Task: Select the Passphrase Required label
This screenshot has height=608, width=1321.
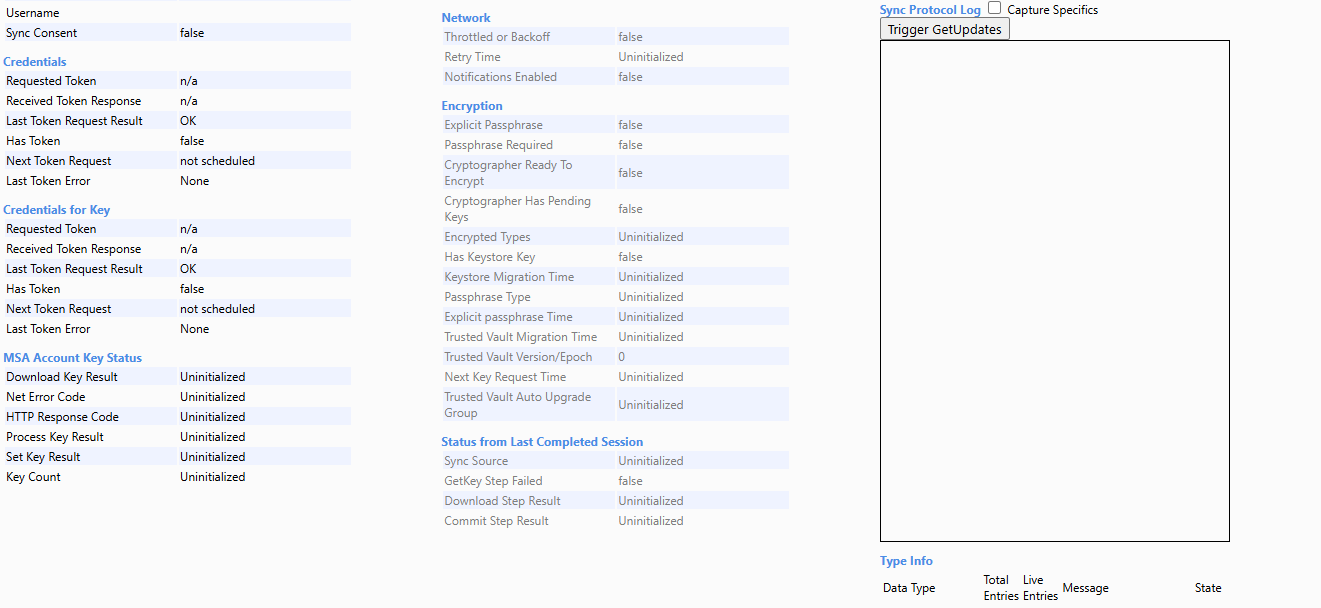Action: 498,145
